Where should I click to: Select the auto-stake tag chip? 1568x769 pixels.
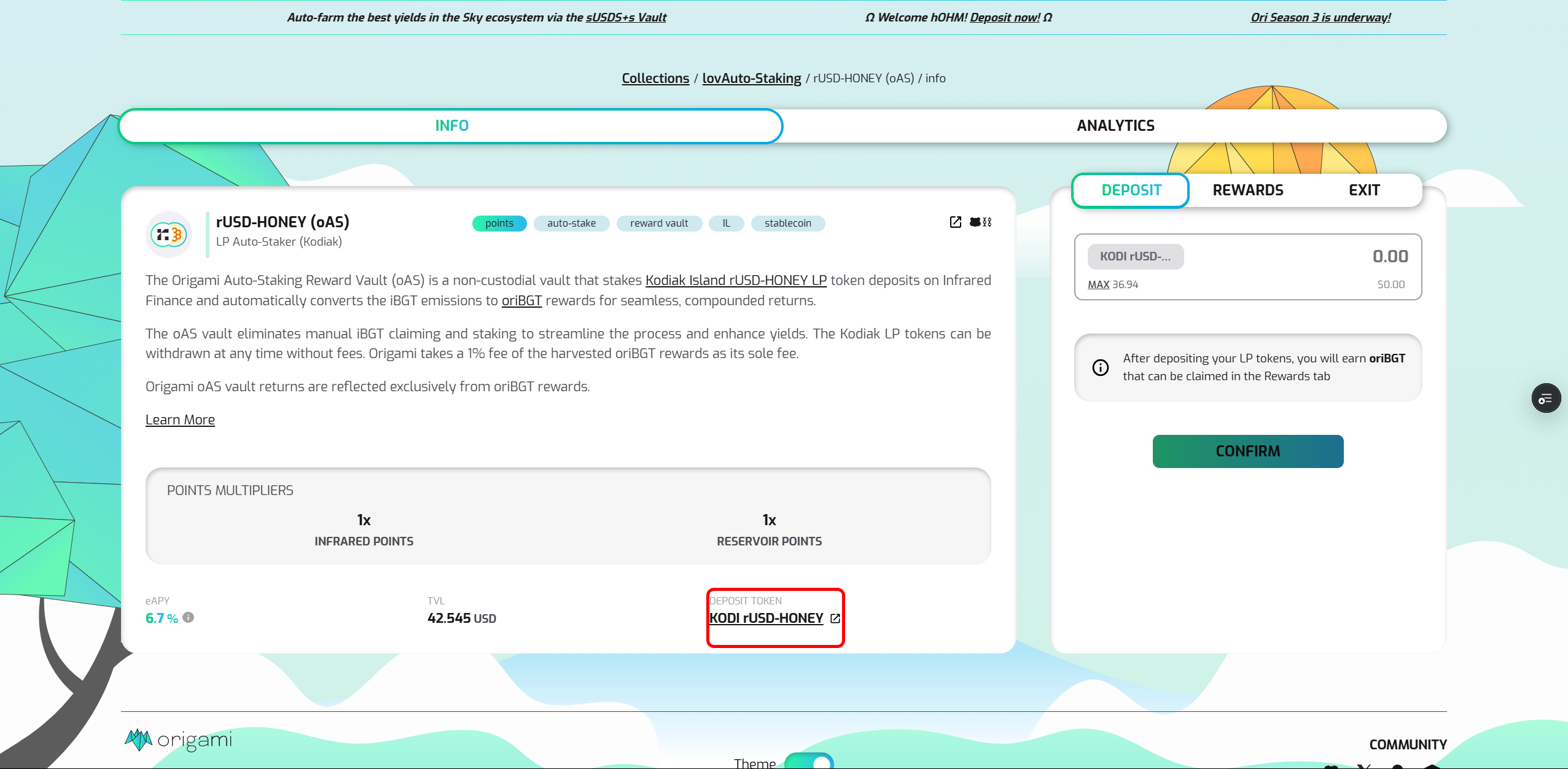click(571, 224)
